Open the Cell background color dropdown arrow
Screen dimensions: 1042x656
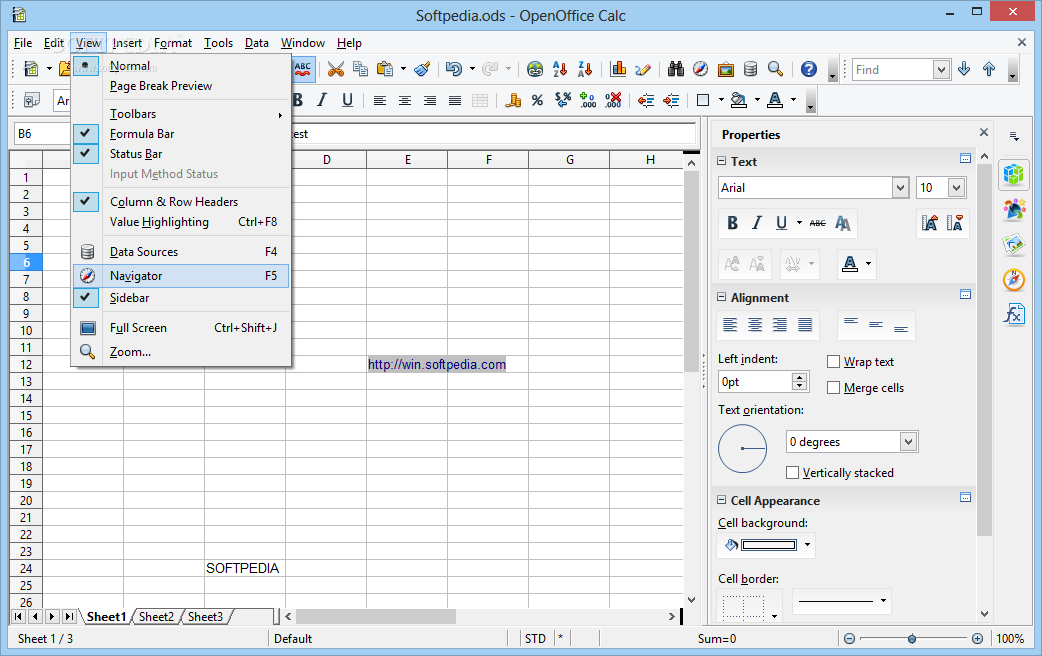coord(807,545)
